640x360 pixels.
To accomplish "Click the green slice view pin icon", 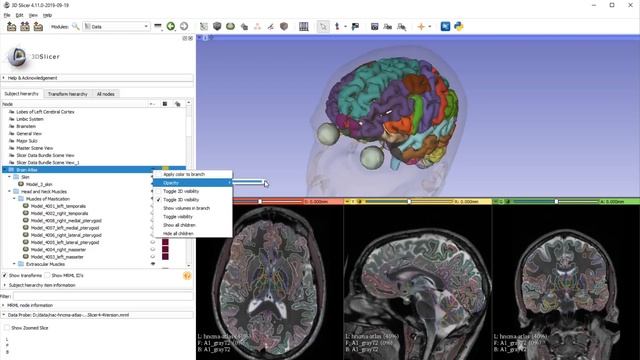I will (x=496, y=202).
